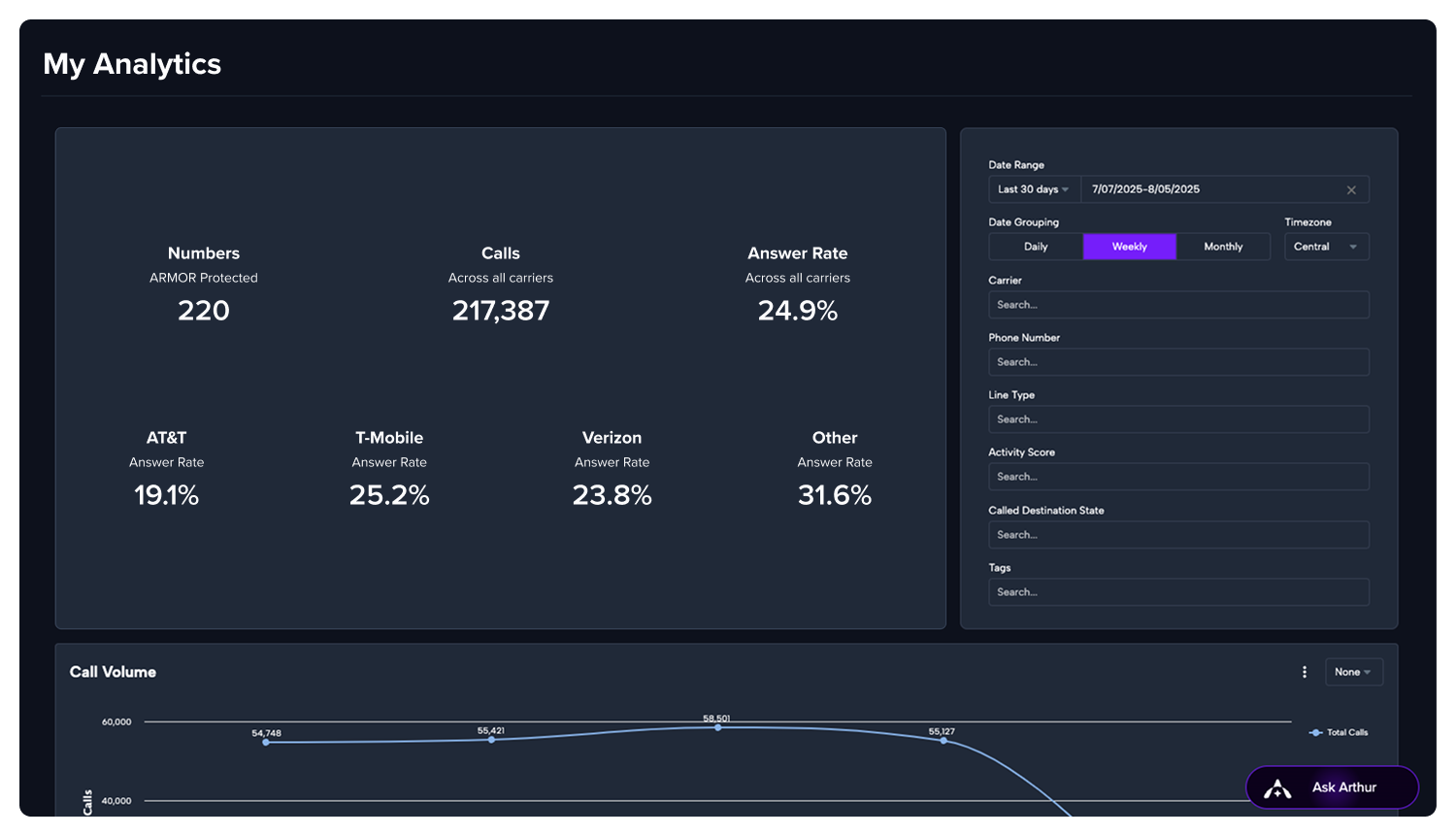Switch date grouping to Monthly

coord(1223,246)
